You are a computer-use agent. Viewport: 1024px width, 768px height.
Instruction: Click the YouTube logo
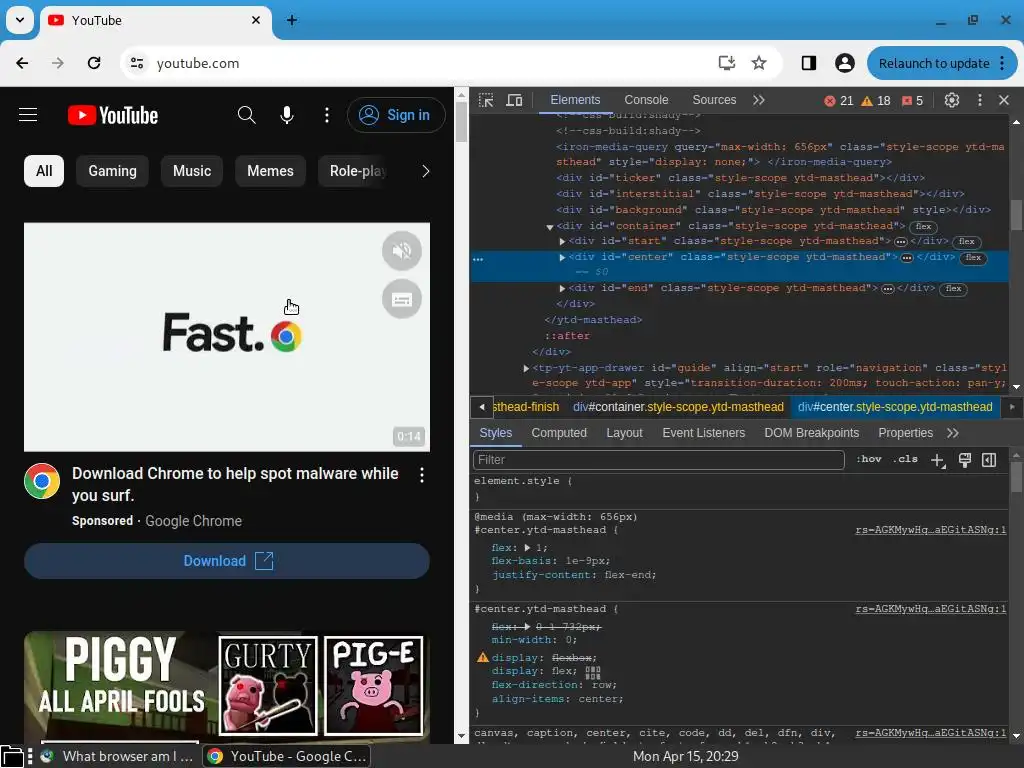point(113,115)
